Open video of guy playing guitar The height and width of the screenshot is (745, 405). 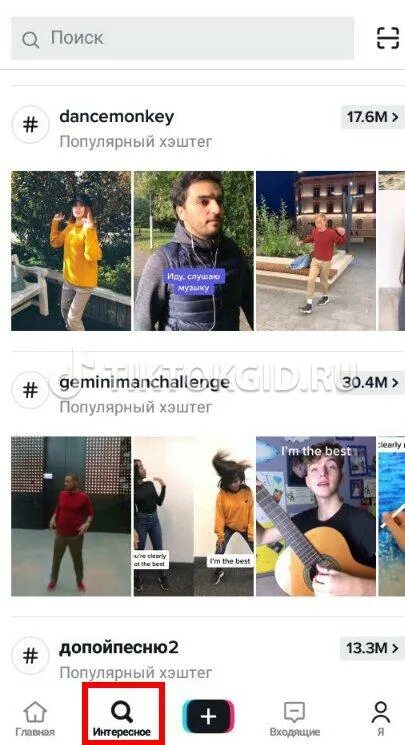click(x=316, y=516)
